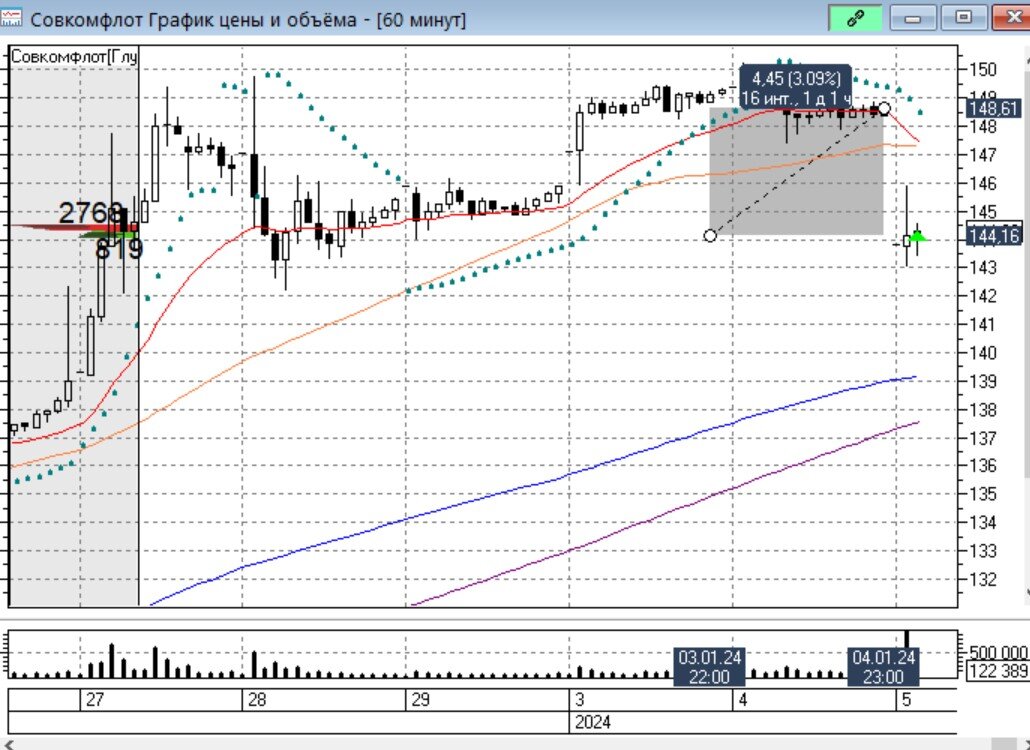1030x750 pixels.
Task: Click the 148,61 price label on axis
Action: click(x=996, y=108)
